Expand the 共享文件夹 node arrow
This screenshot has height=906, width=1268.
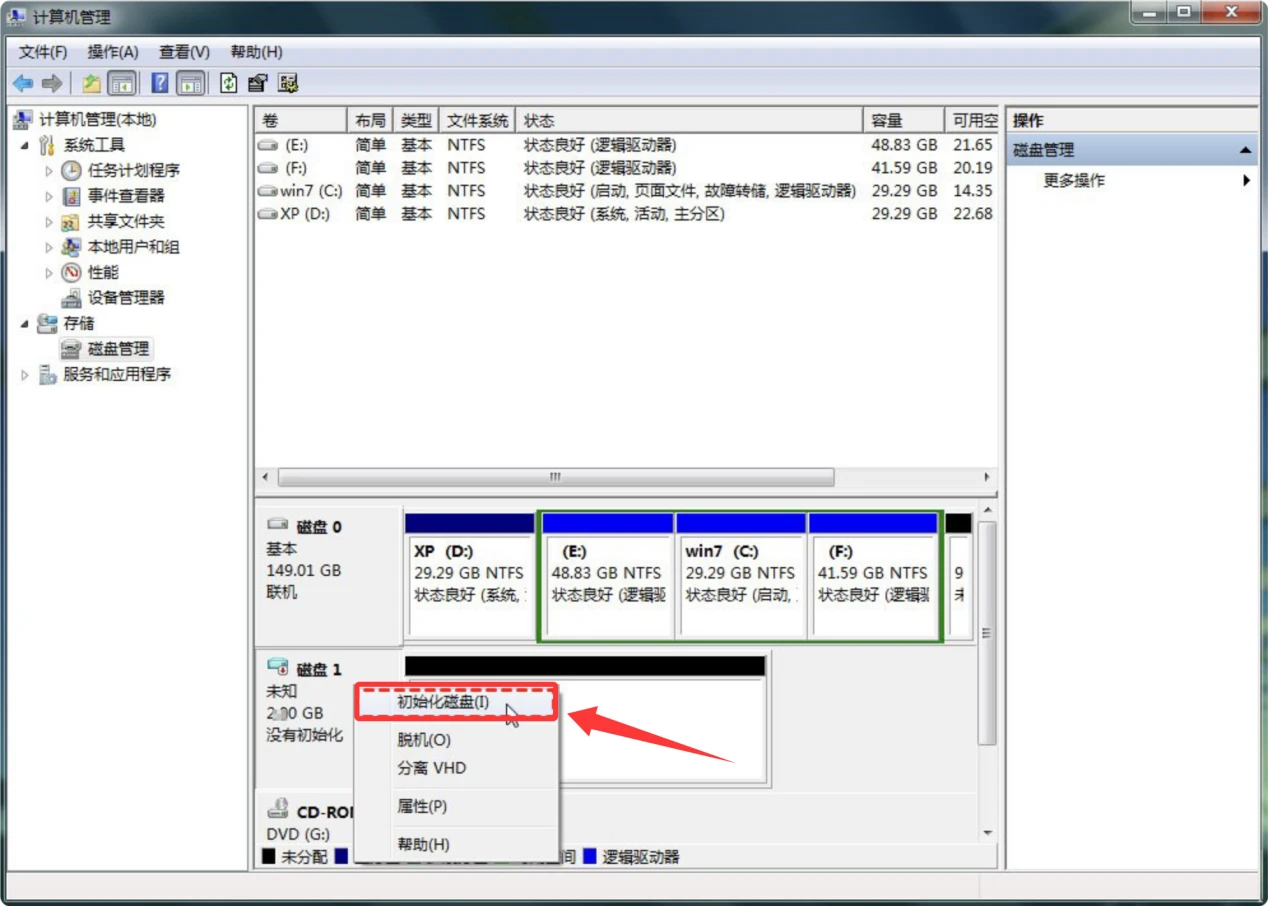point(48,222)
